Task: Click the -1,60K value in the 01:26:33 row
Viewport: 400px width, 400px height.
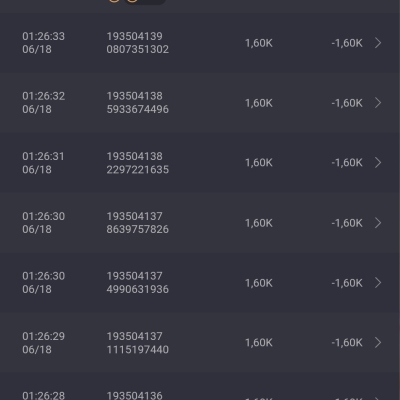Action: [x=347, y=43]
